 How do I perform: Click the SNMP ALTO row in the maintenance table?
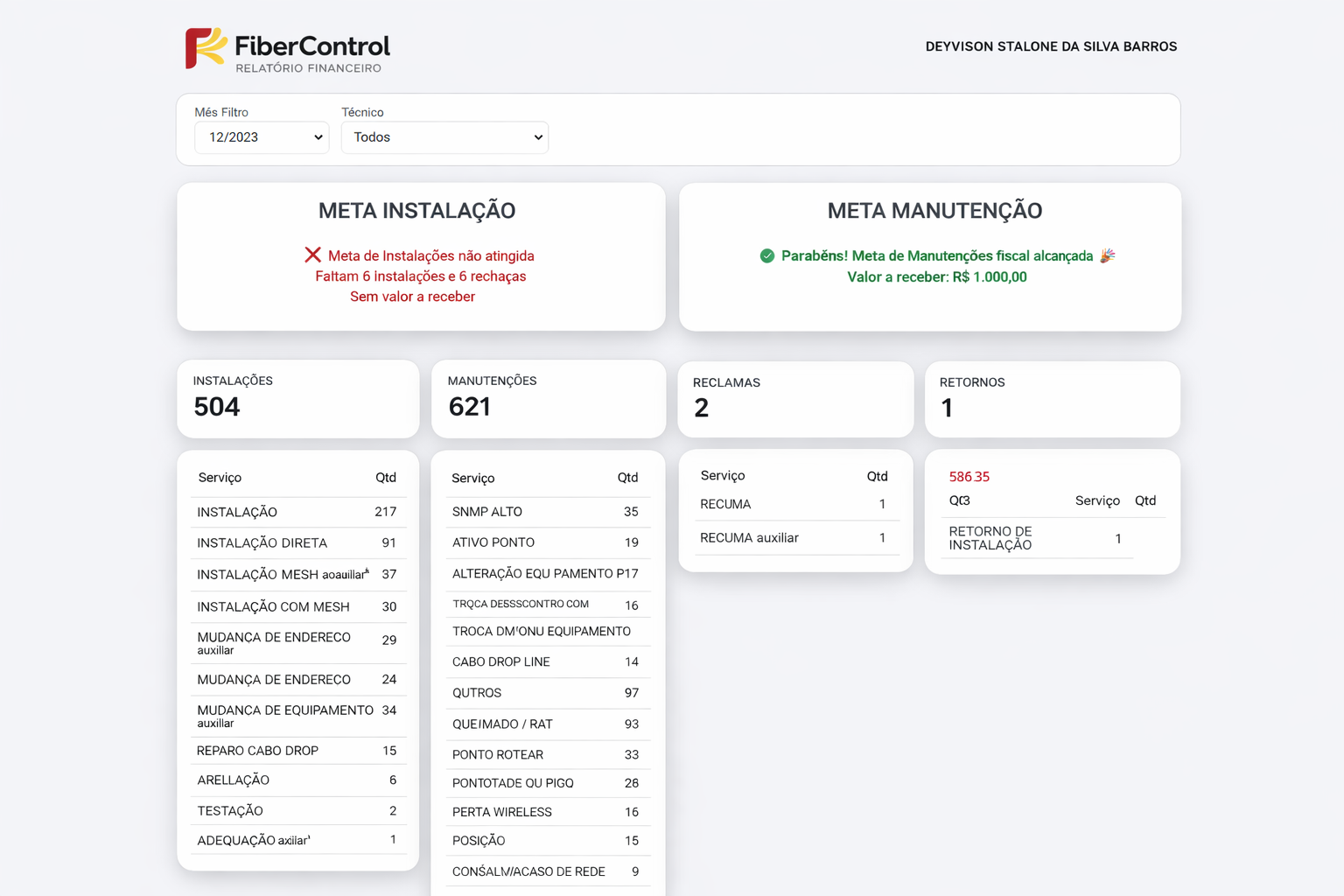pyautogui.click(x=547, y=512)
